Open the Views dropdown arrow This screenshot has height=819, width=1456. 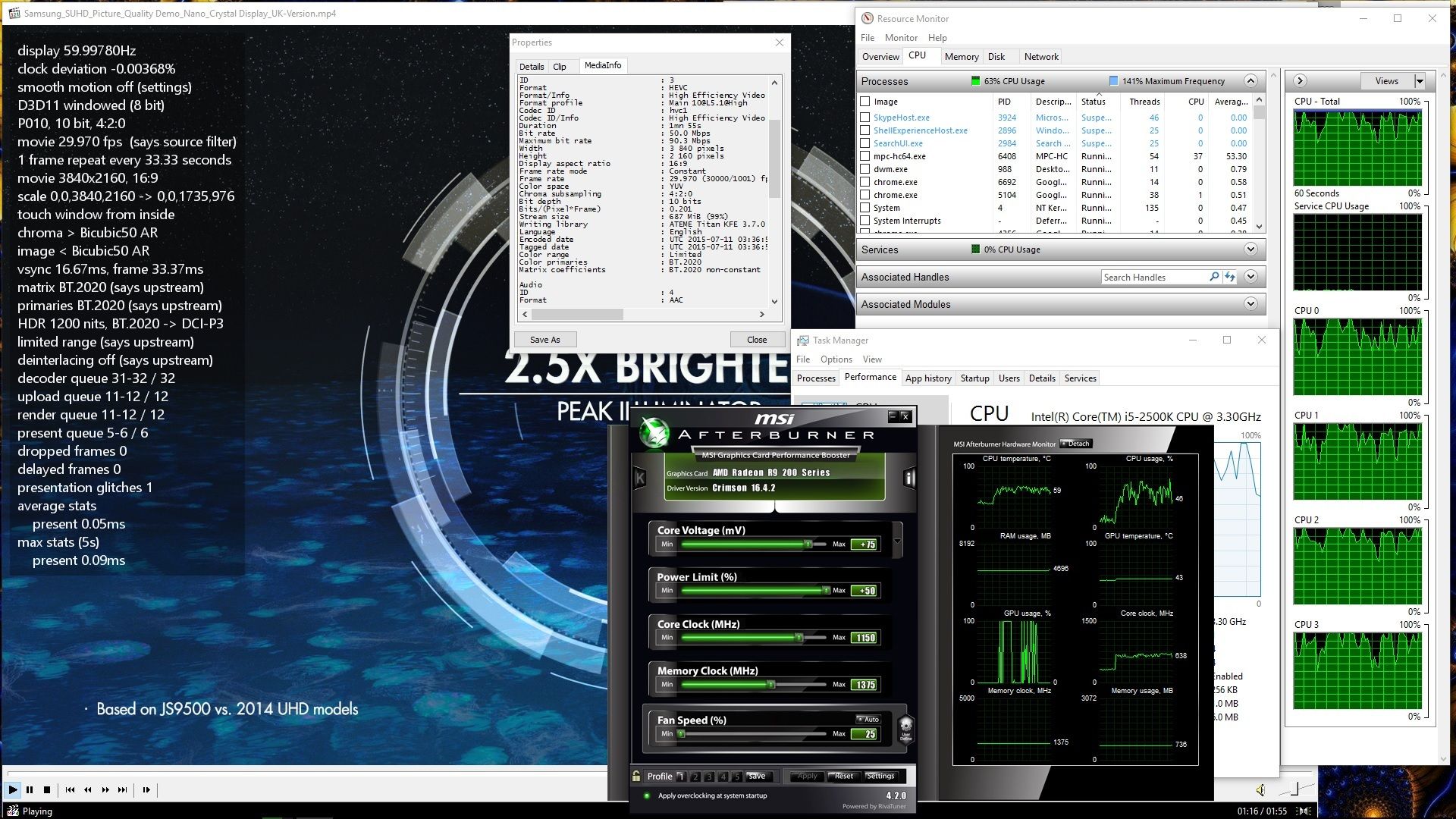click(1420, 81)
